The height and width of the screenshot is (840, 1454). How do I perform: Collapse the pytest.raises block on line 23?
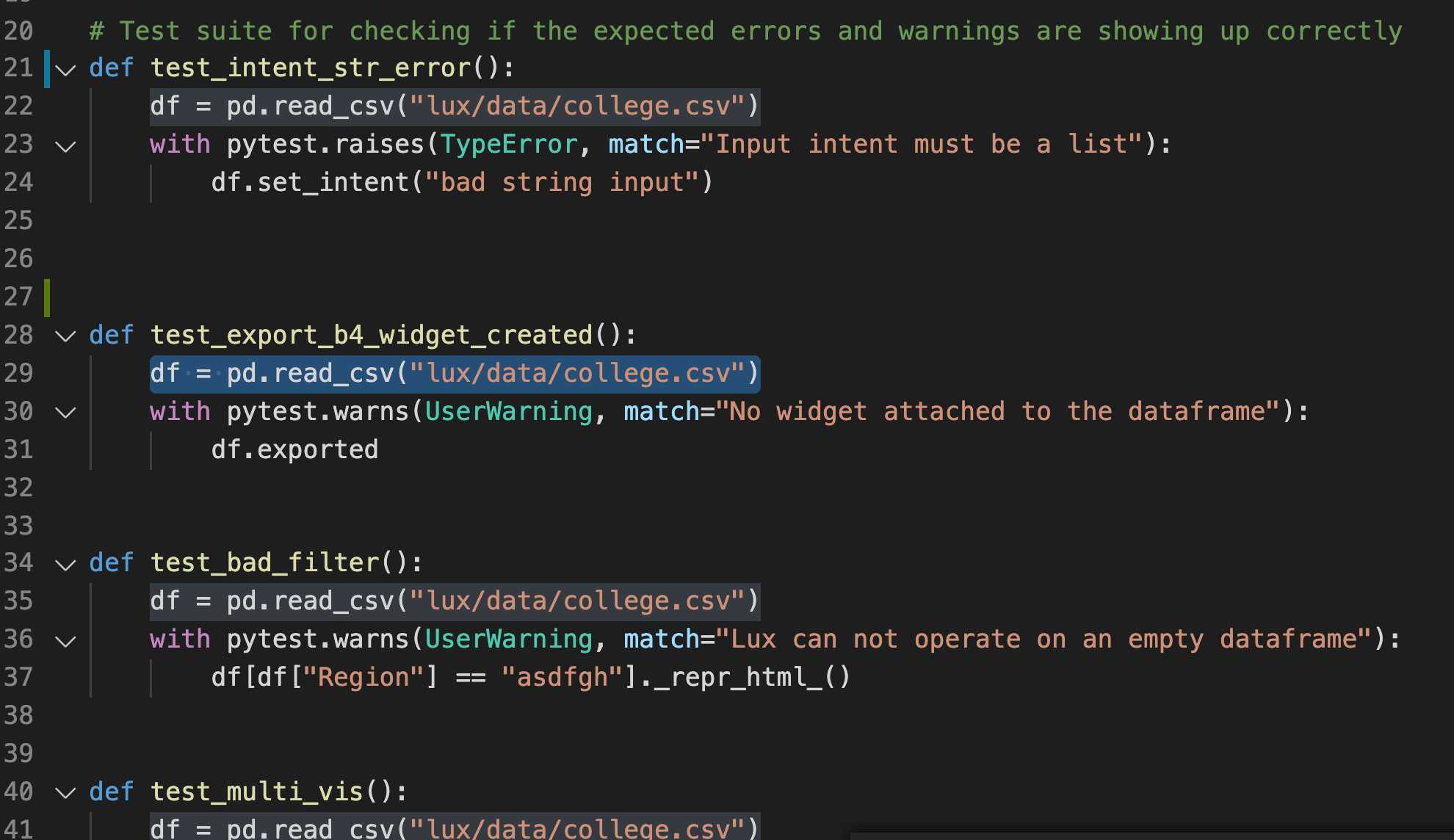pyautogui.click(x=65, y=145)
